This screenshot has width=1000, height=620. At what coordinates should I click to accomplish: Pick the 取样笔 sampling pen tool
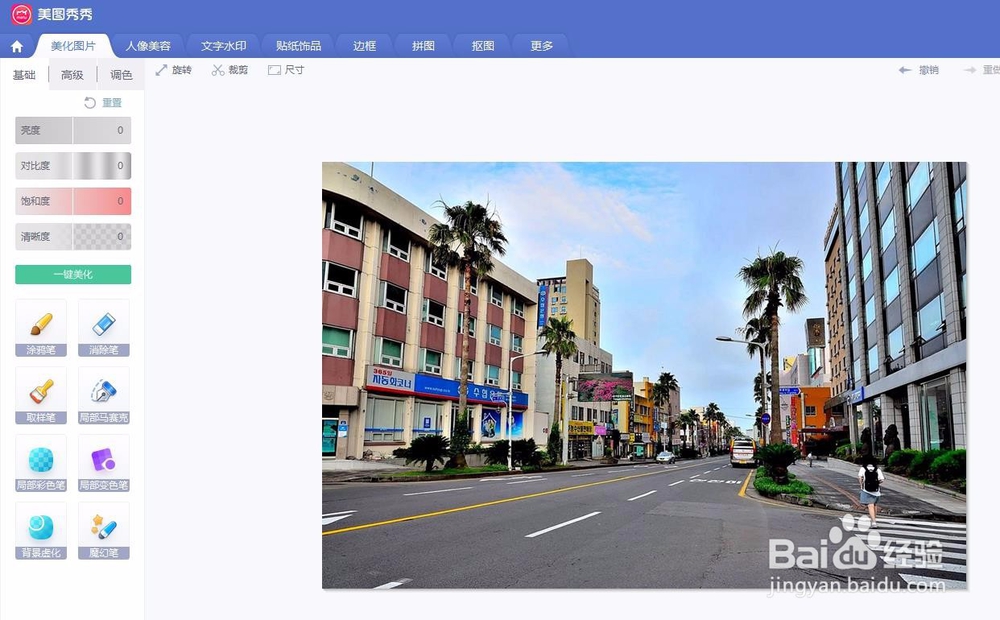[x=39, y=395]
